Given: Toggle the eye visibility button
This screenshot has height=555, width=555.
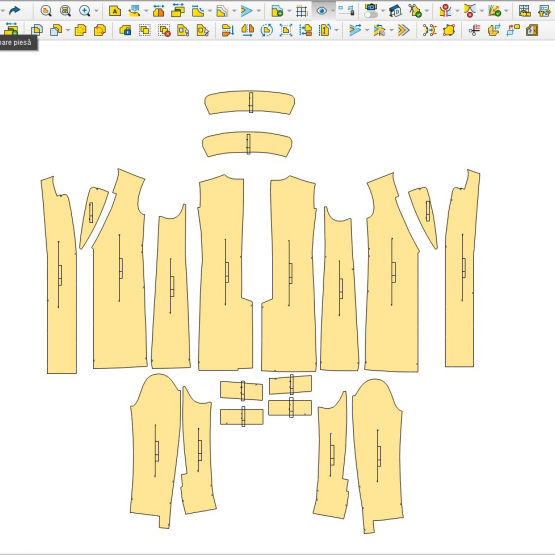Looking at the screenshot, I should [x=322, y=11].
